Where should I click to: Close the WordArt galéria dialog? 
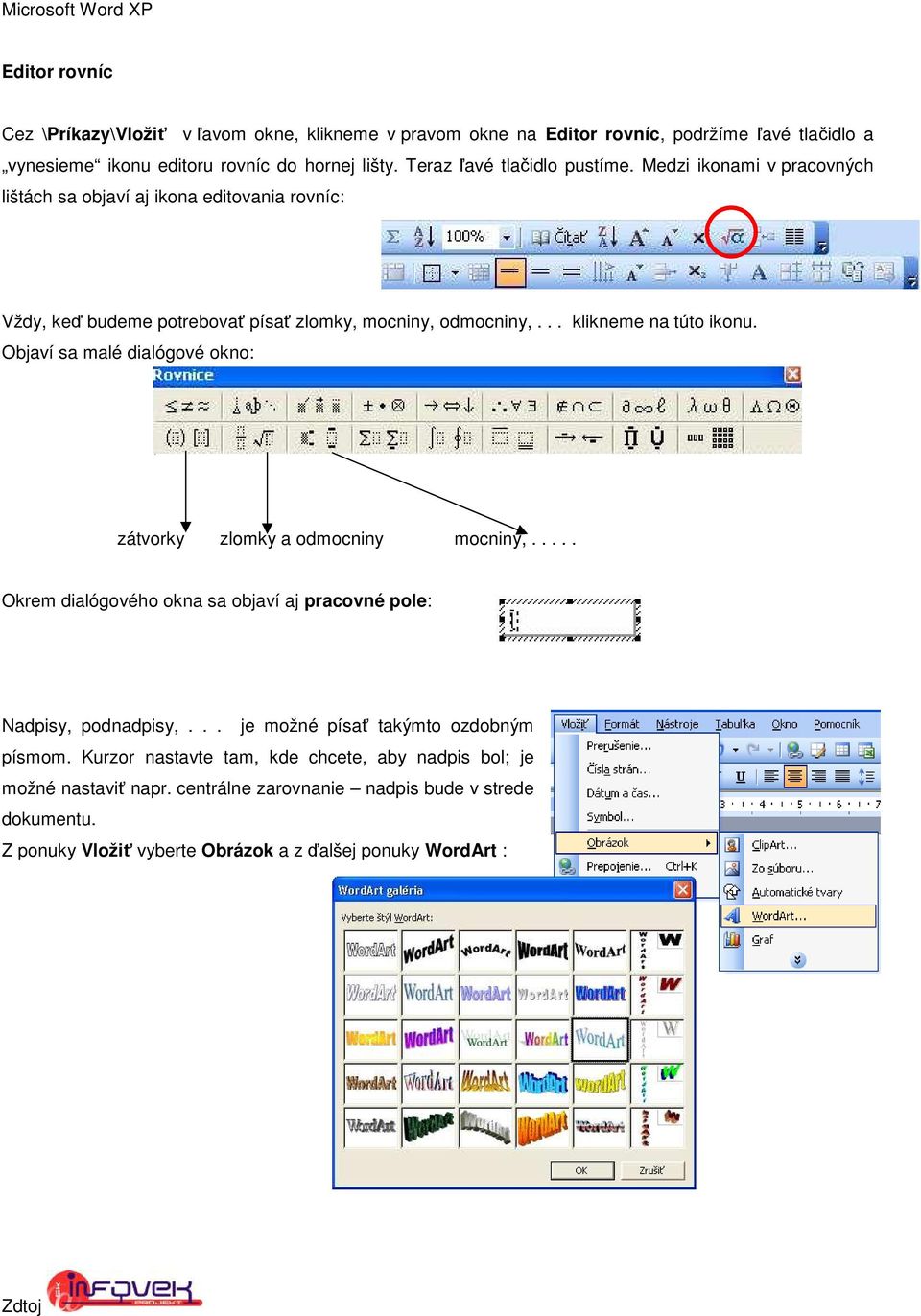[x=683, y=890]
